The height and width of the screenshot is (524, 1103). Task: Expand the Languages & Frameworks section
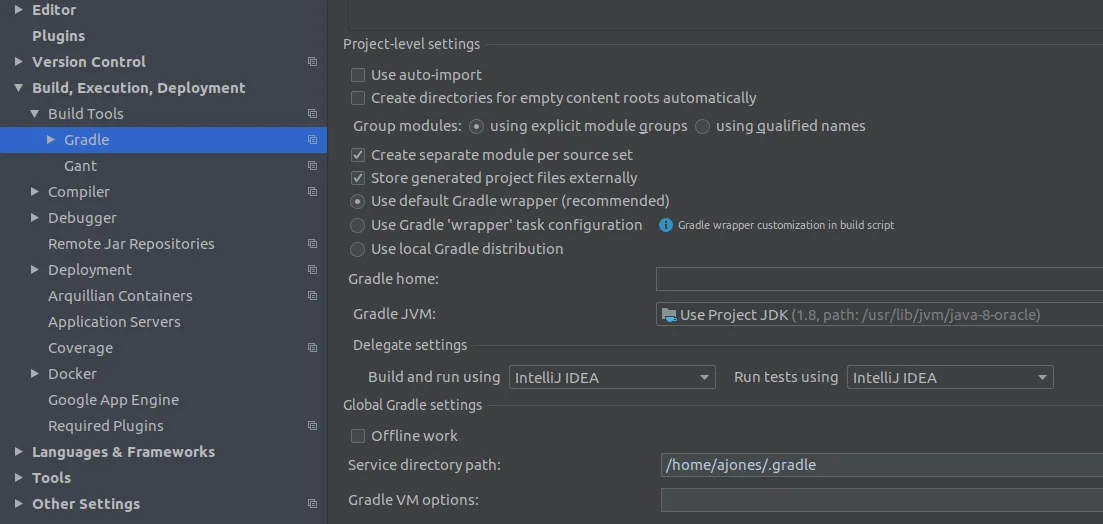tap(19, 452)
